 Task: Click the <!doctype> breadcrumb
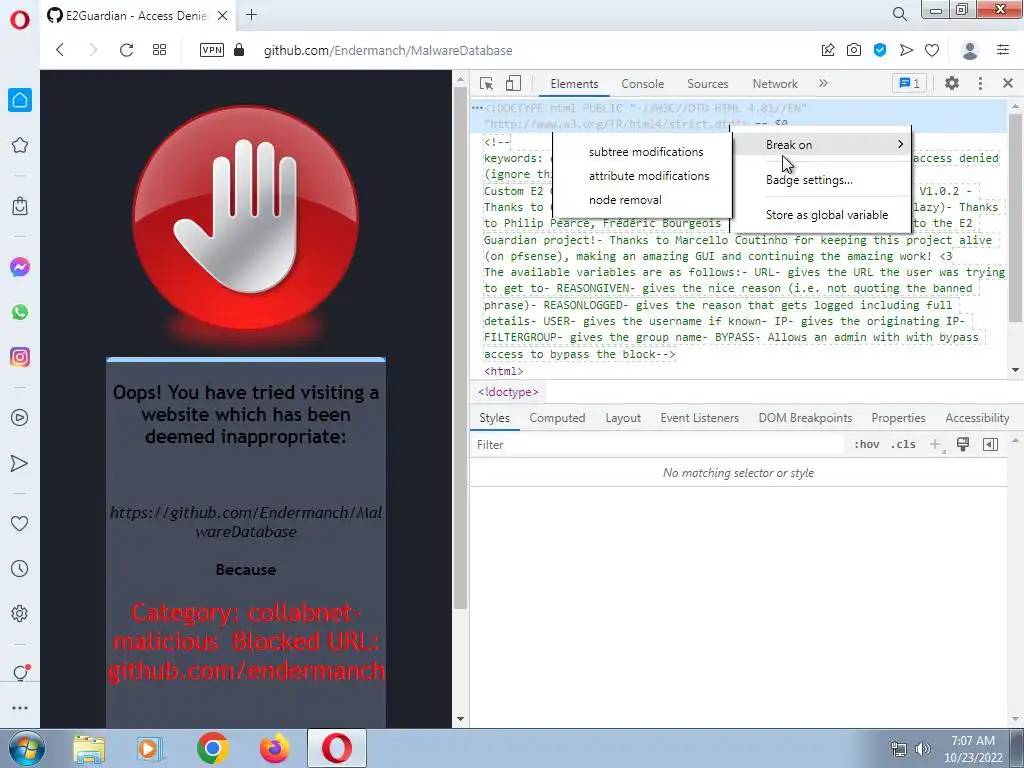pos(507,392)
